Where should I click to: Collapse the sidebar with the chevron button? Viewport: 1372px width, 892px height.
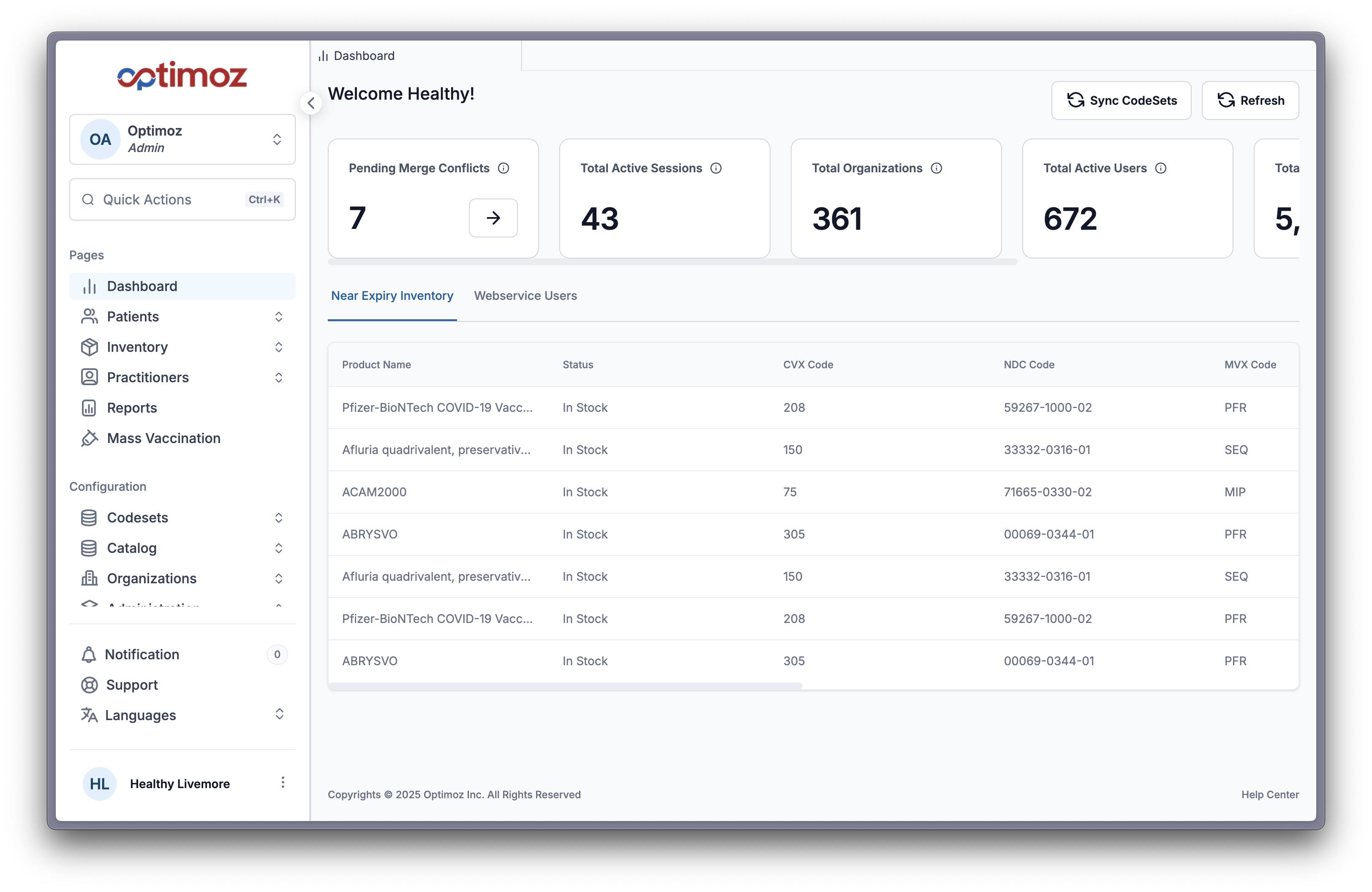tap(311, 103)
